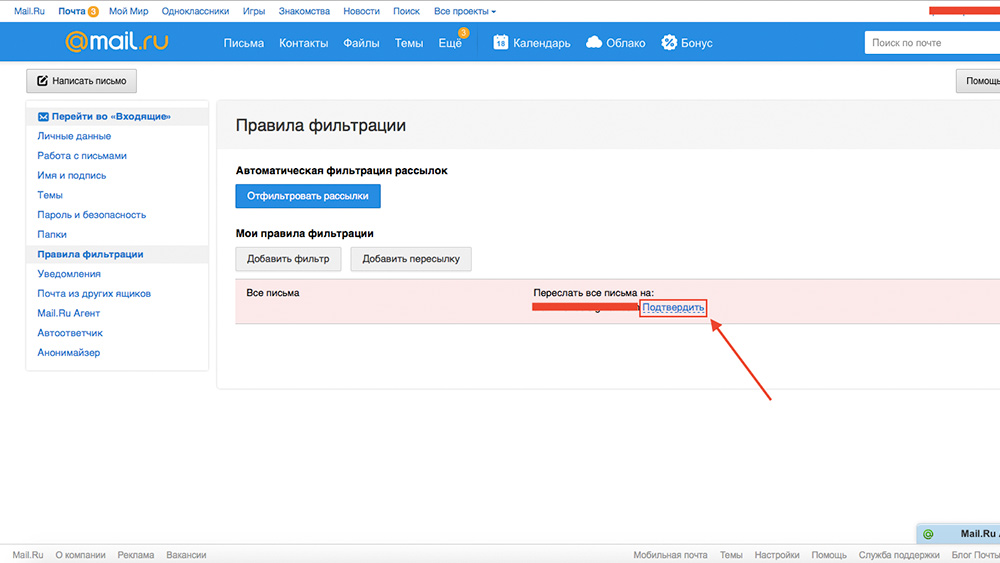This screenshot has height=563, width=1000.
Task: Select «Автоответчик» in the sidebar
Action: pyautogui.click(x=70, y=333)
